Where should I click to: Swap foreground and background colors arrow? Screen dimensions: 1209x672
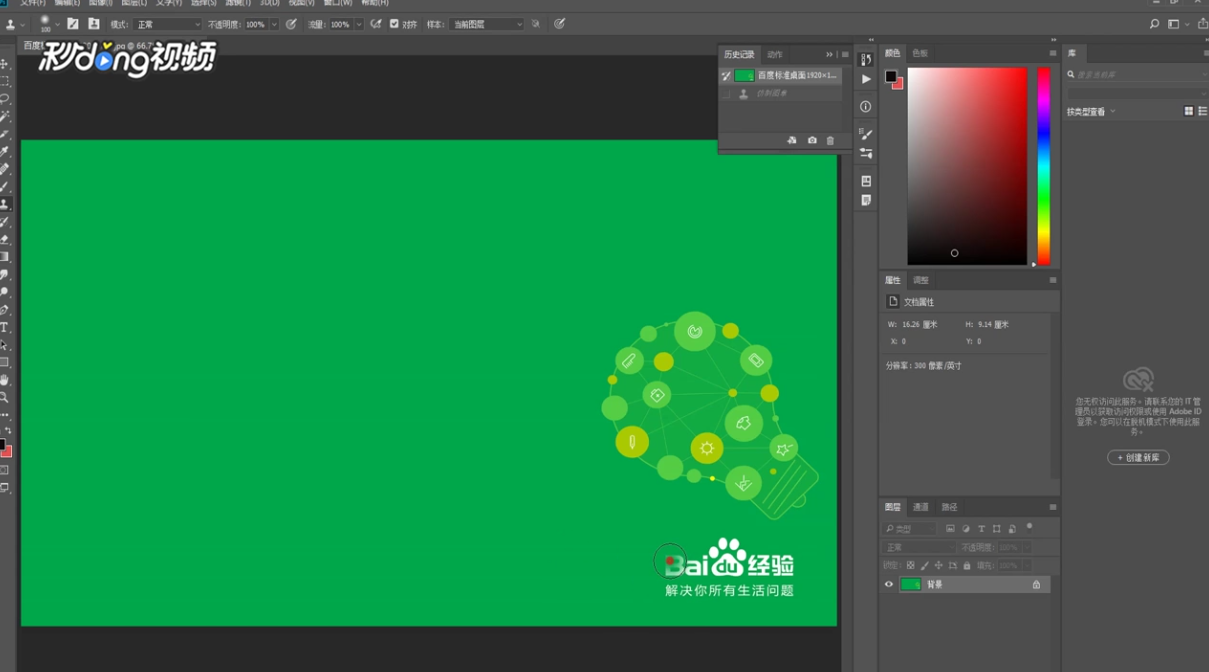tap(9, 431)
